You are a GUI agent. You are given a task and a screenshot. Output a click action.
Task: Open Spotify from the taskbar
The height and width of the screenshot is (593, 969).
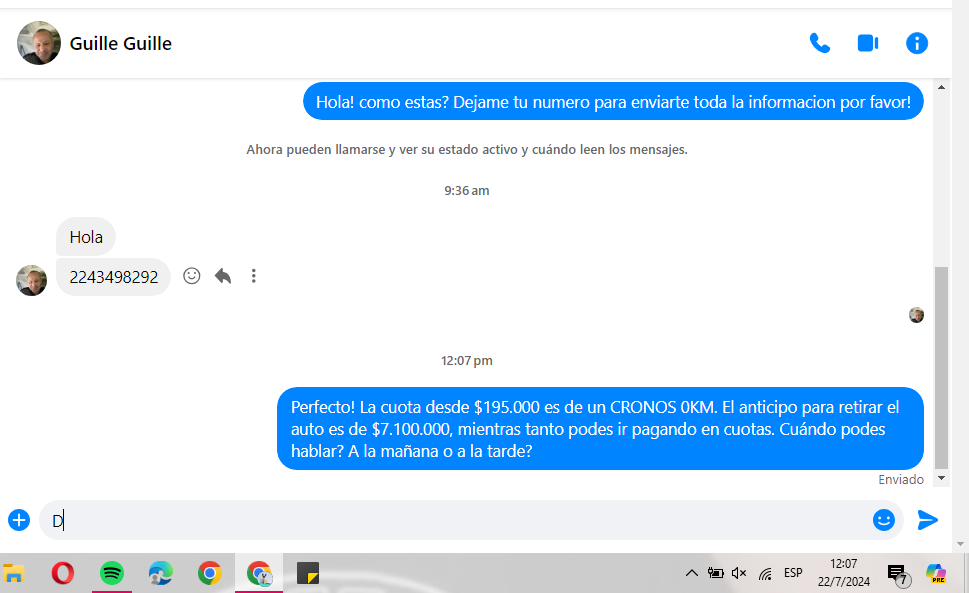click(x=112, y=573)
